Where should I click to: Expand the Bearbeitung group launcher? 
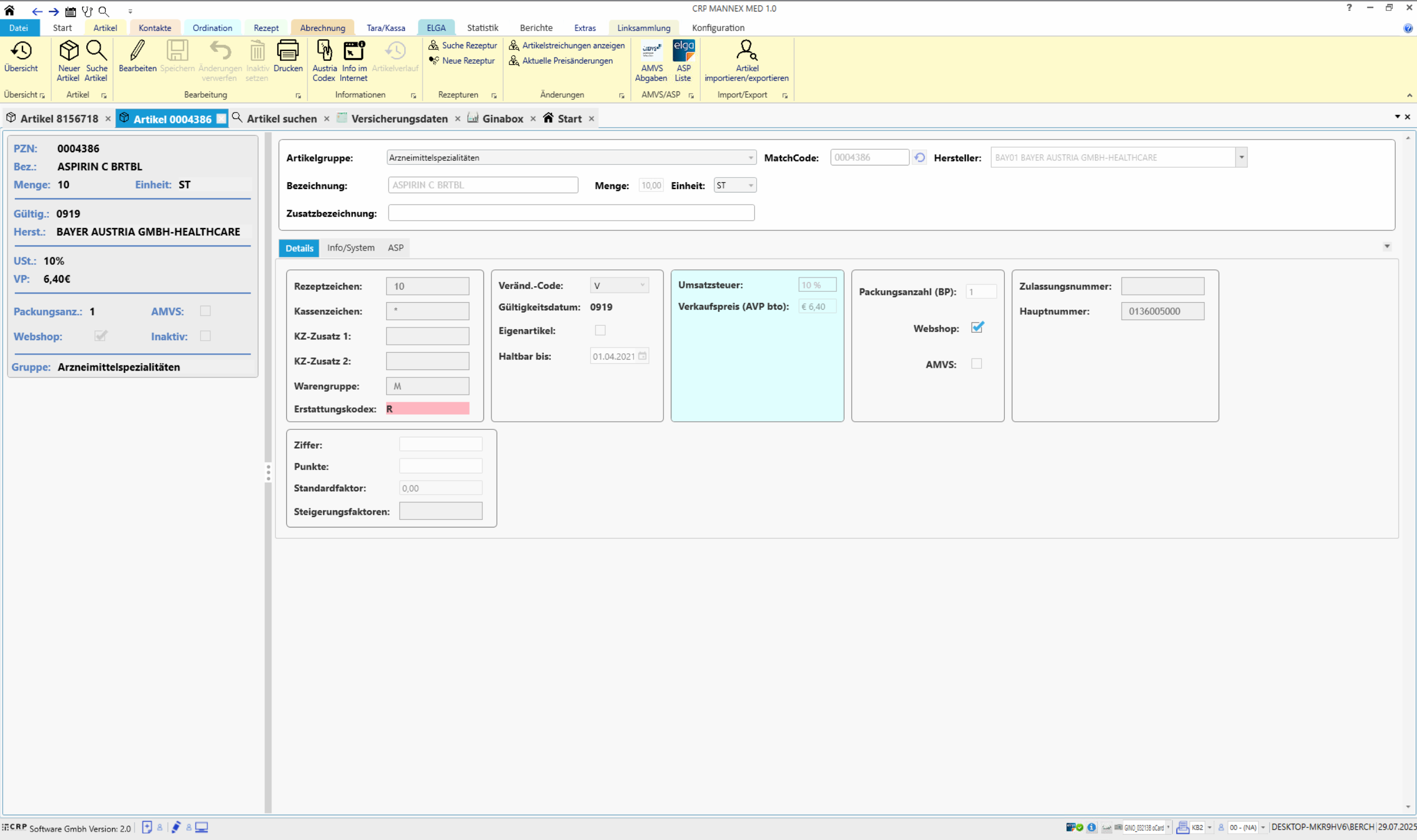point(298,95)
